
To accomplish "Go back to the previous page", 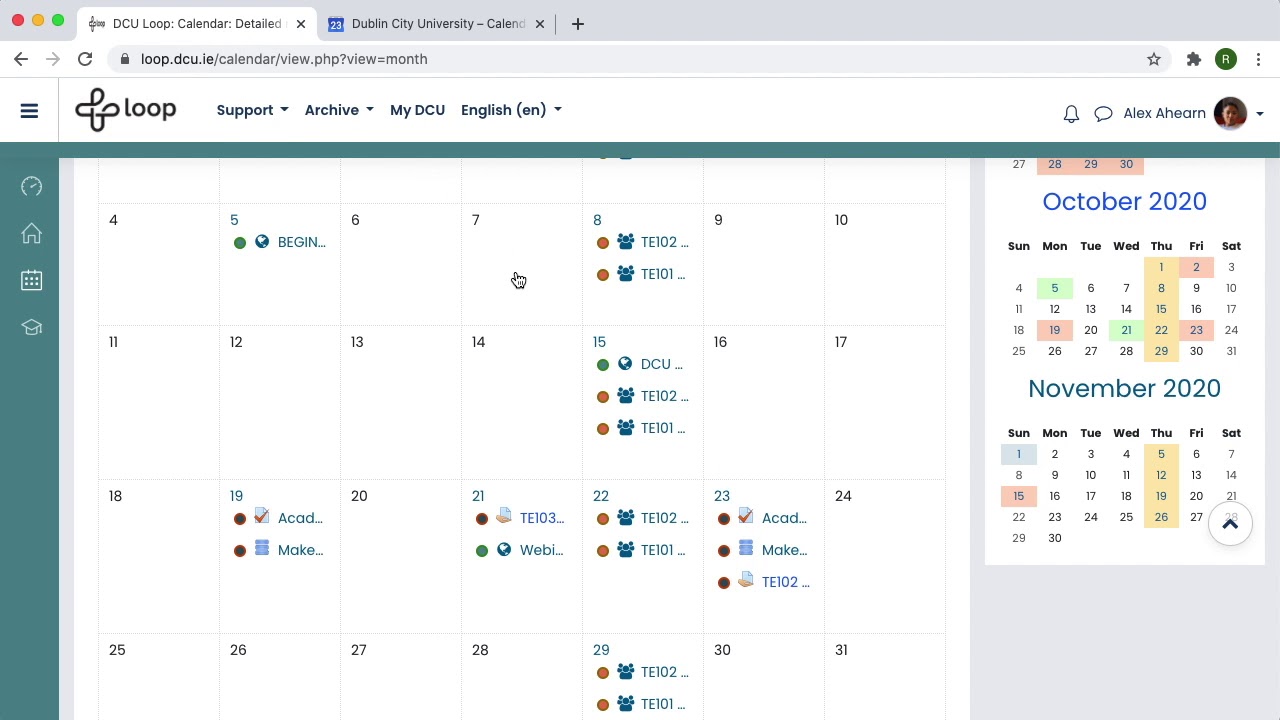I will click(21, 59).
